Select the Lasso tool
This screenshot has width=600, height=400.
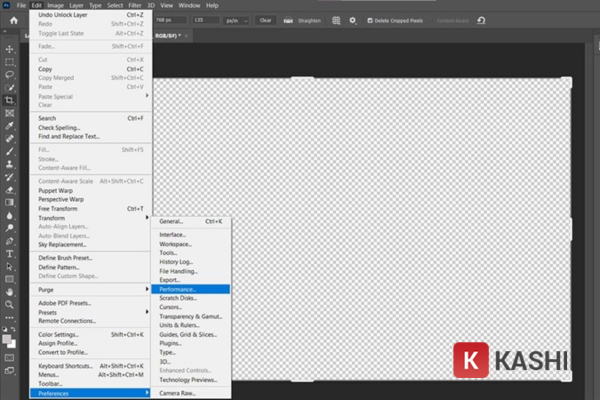coord(10,75)
